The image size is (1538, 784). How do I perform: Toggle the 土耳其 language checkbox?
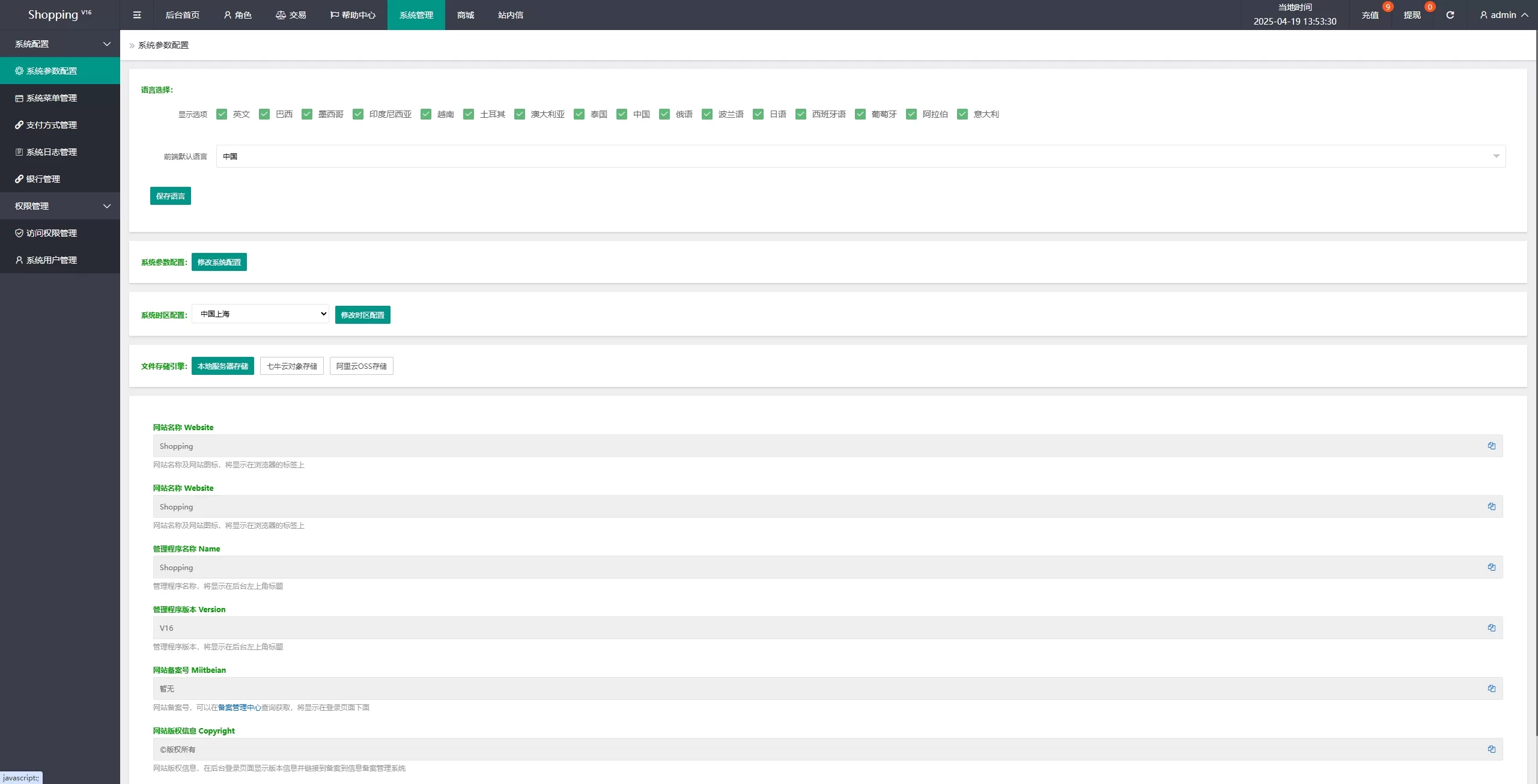tap(469, 114)
